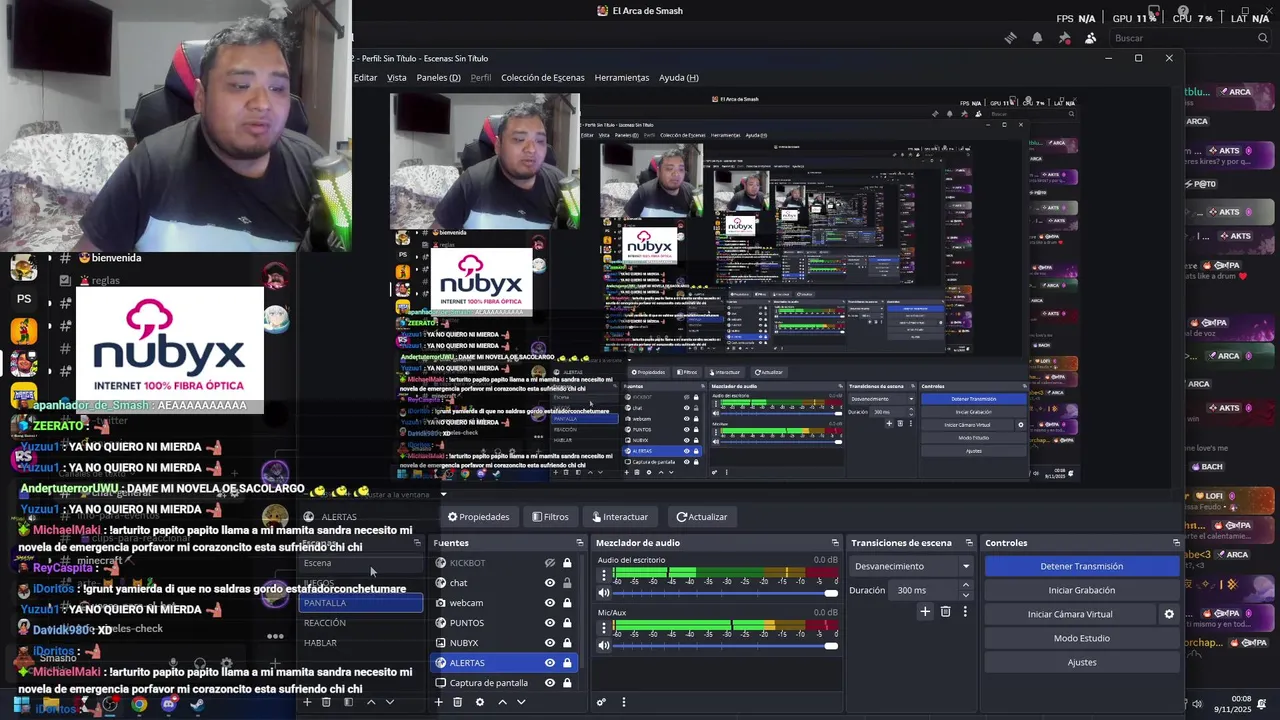This screenshot has height=720, width=1280.
Task: Open the advanced audio properties gear icon in the mixer
Action: pyautogui.click(x=601, y=702)
